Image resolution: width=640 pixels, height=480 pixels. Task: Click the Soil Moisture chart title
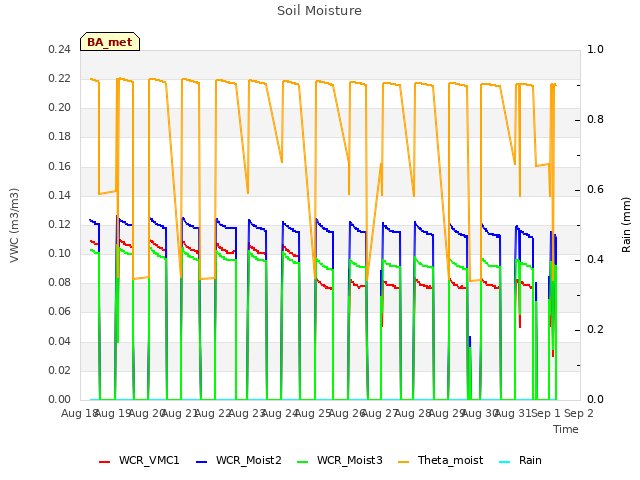(x=319, y=11)
